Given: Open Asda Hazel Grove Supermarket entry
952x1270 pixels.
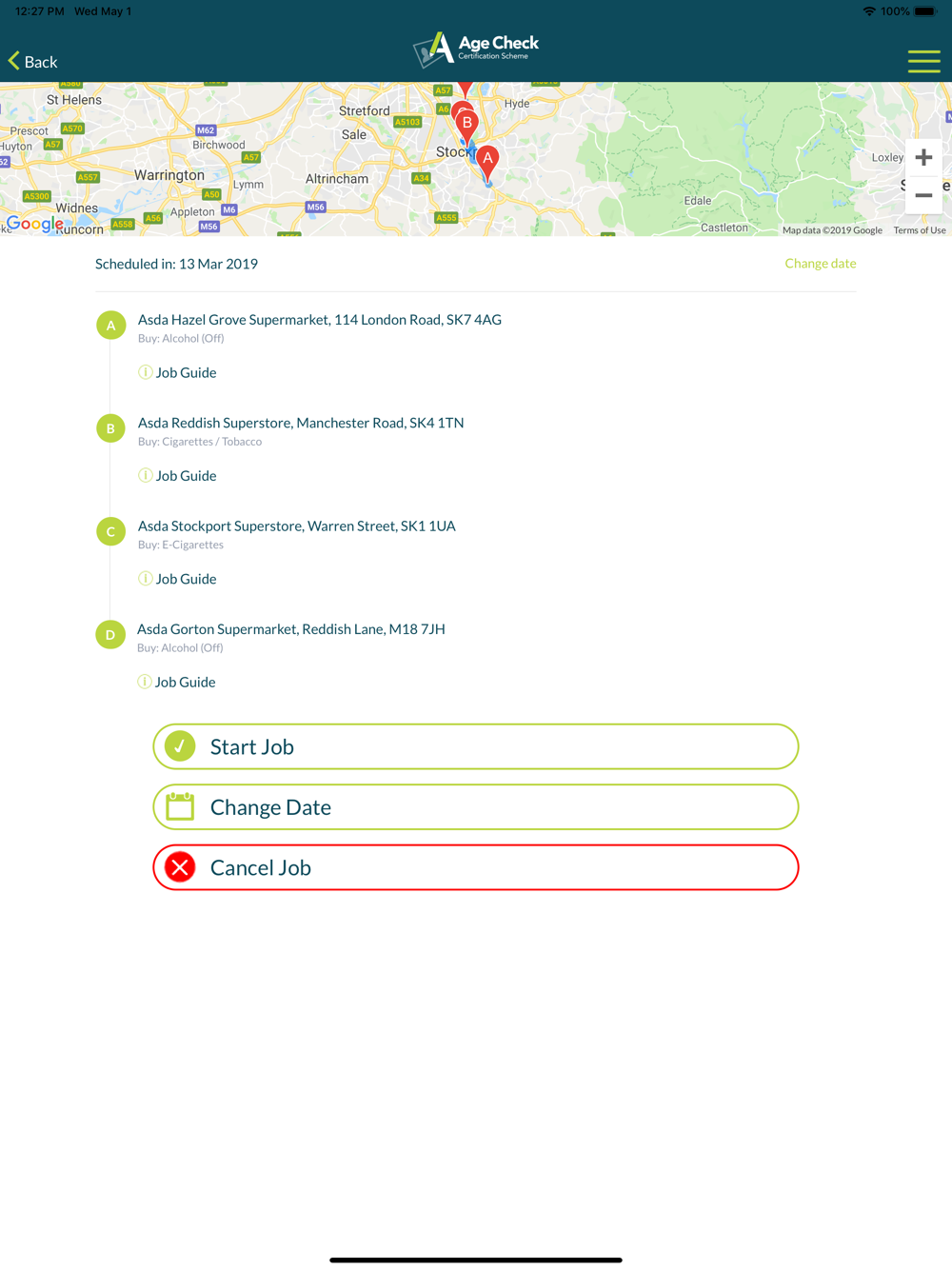Looking at the screenshot, I should click(320, 320).
